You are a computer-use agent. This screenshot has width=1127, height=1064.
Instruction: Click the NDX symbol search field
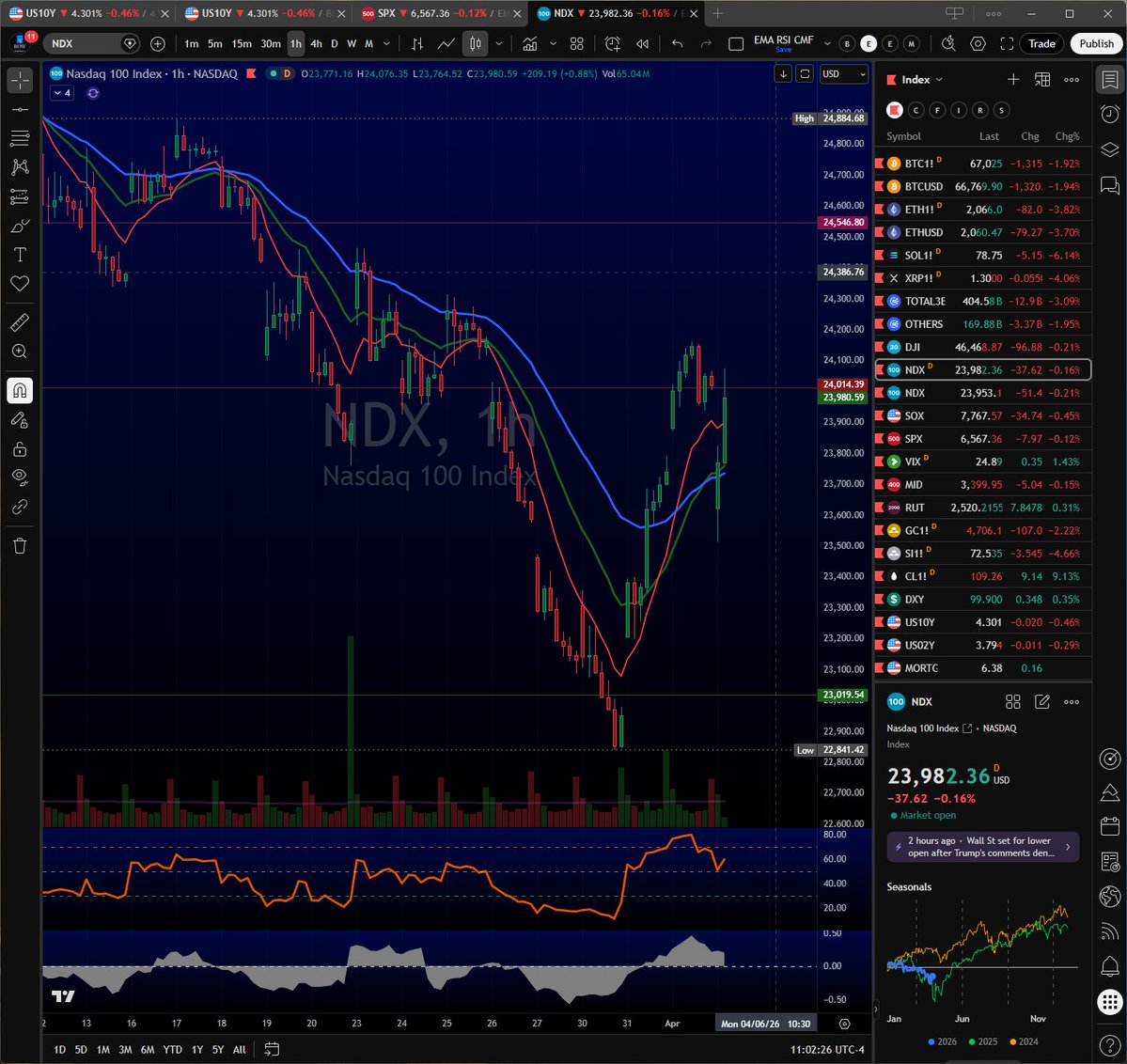point(90,44)
